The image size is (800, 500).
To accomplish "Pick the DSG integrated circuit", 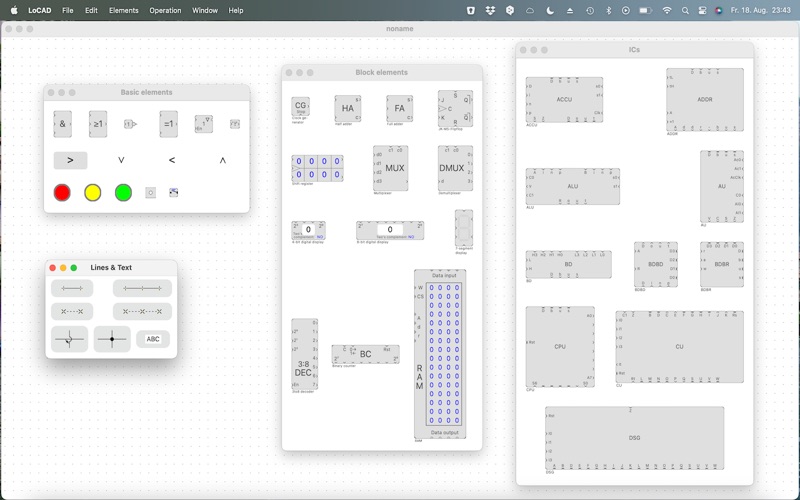I will (x=634, y=438).
